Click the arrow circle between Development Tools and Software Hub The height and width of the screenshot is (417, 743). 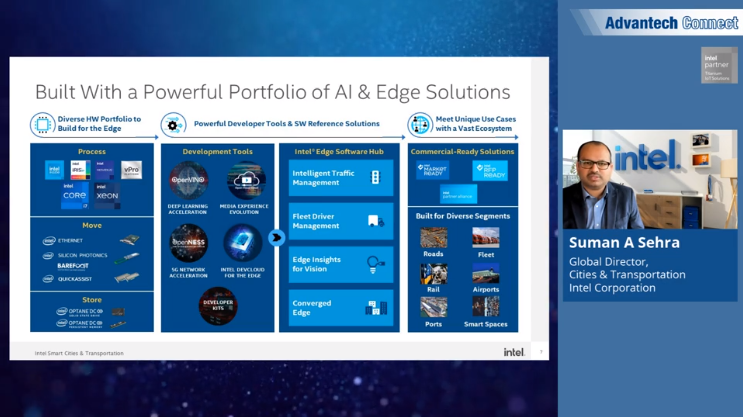point(276,237)
